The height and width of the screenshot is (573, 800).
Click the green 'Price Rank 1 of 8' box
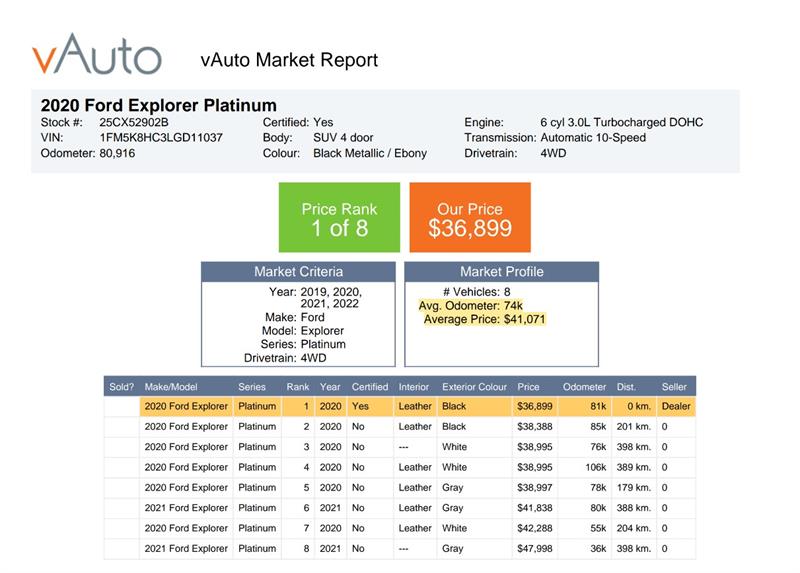tap(339, 217)
